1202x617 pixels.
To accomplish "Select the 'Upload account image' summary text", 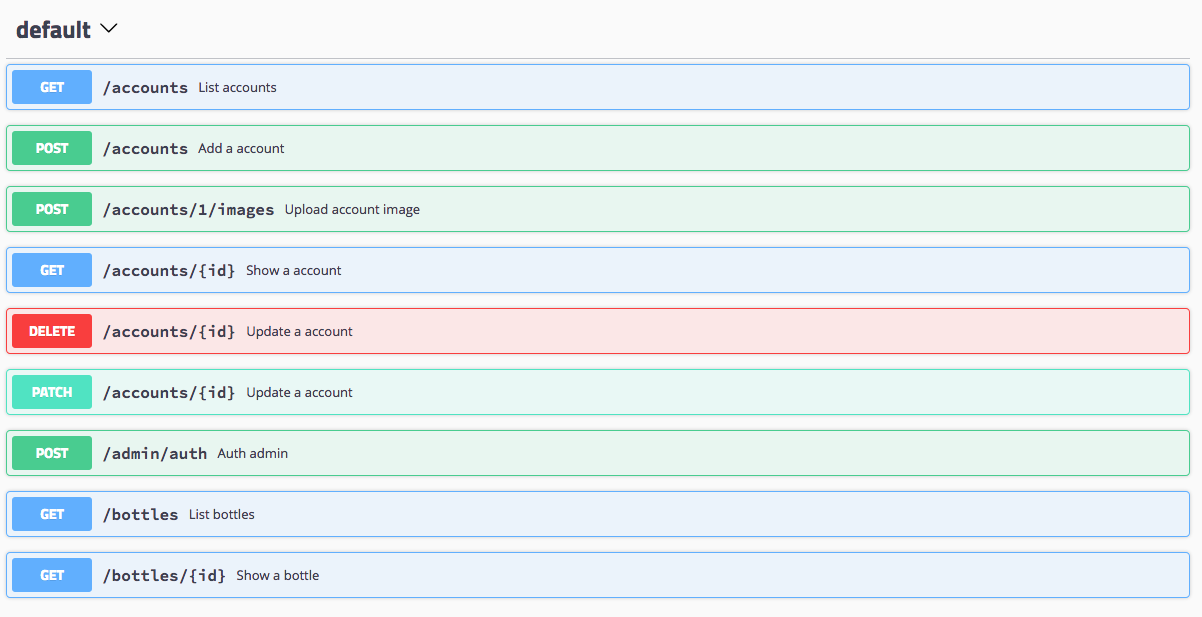I will pyautogui.click(x=352, y=210).
